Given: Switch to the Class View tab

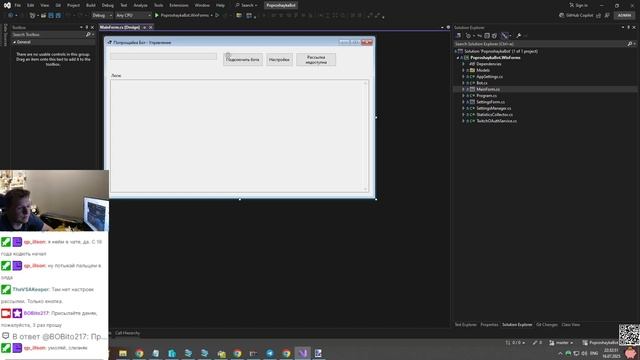Looking at the screenshot, I should [571, 325].
